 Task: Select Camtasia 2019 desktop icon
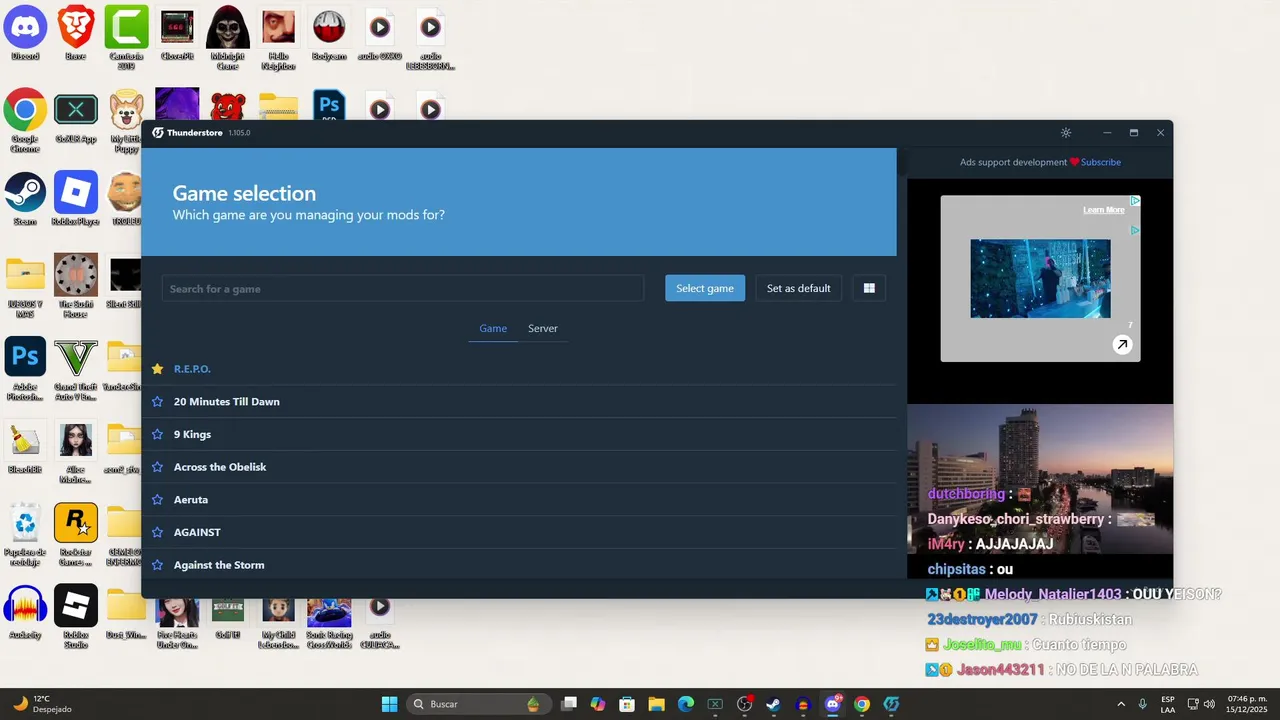126,38
